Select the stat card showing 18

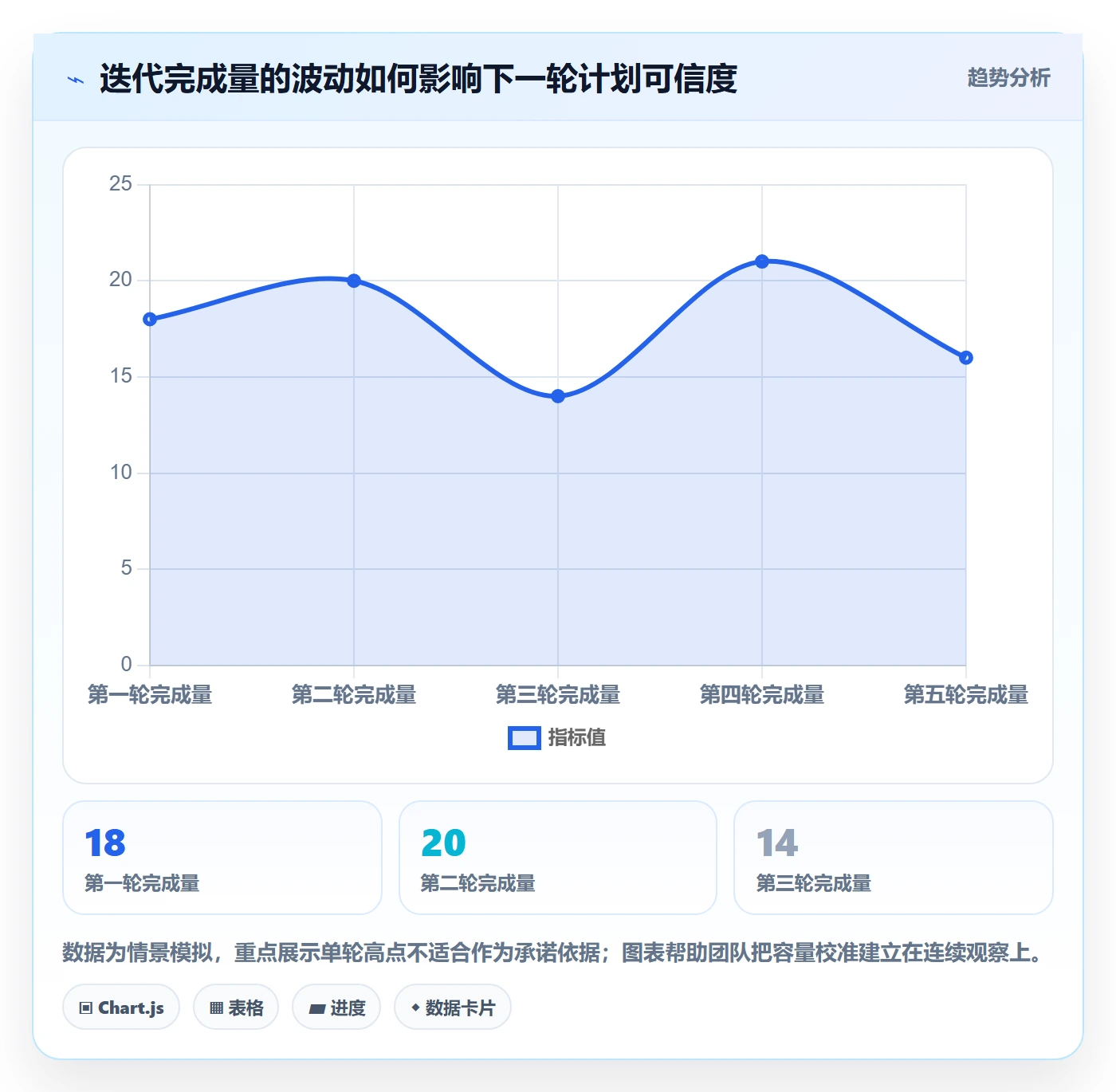[x=222, y=858]
